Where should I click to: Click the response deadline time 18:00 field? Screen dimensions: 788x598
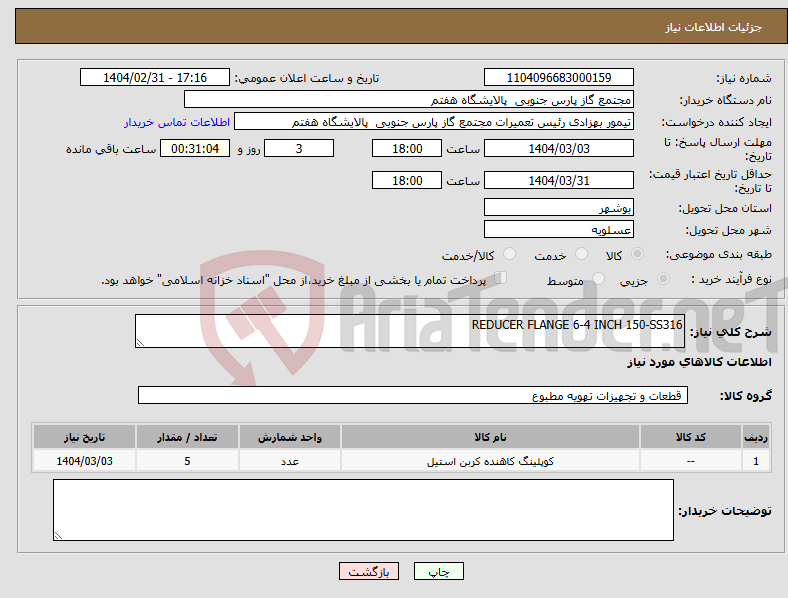pyautogui.click(x=407, y=148)
